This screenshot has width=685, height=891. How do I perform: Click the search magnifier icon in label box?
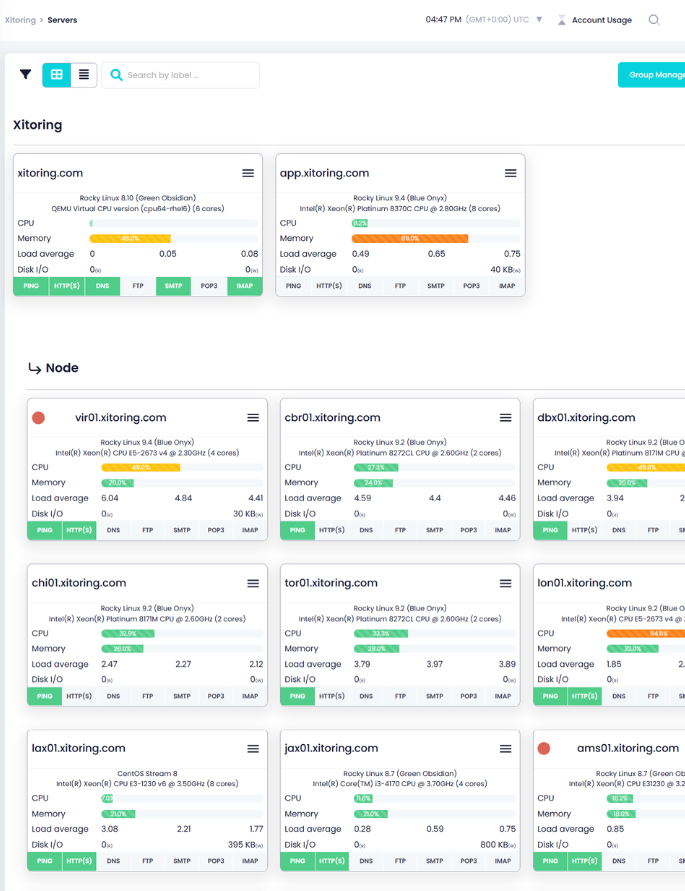pos(116,75)
